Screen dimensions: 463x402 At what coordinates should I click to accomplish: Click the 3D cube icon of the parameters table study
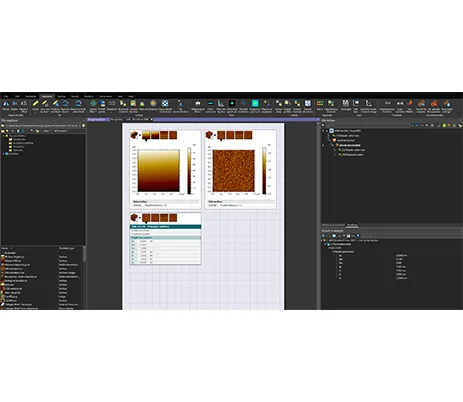pyautogui.click(x=134, y=218)
